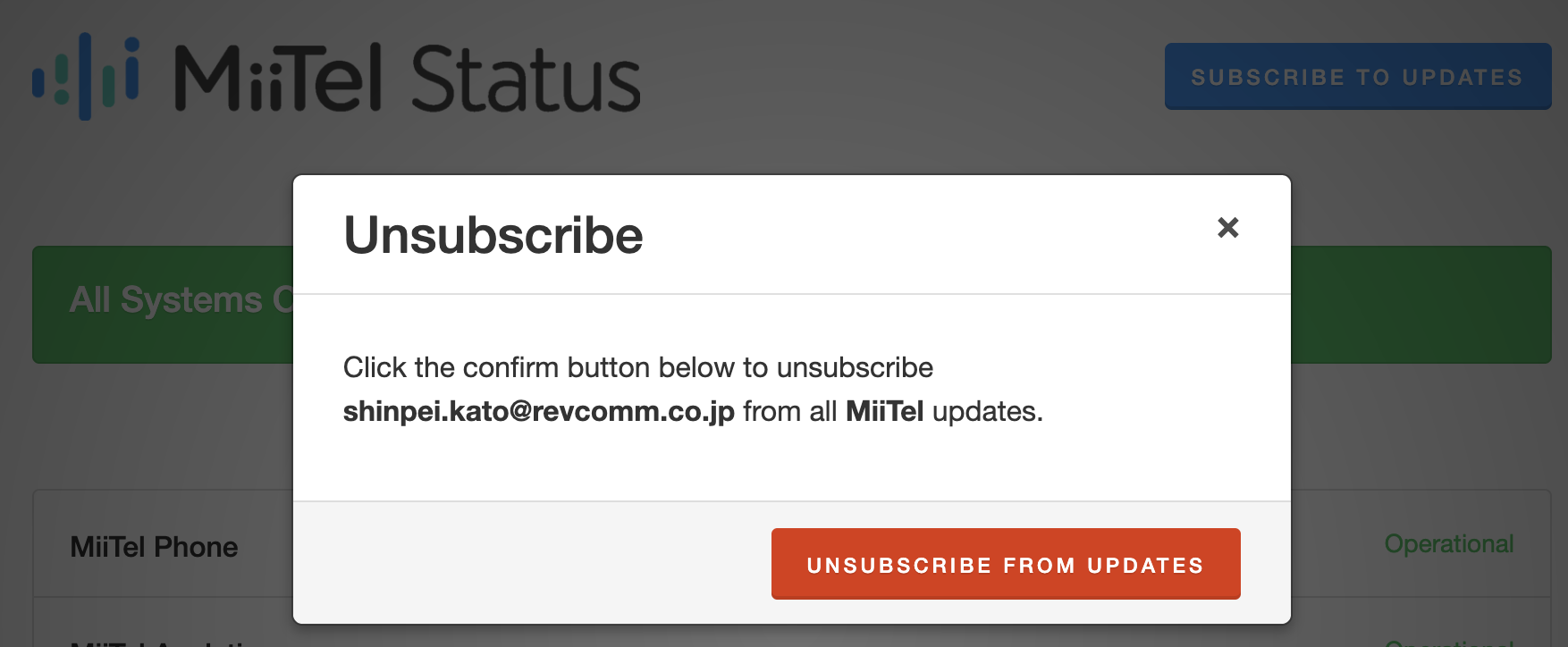Close the Unsubscribe dialog with the X
This screenshot has width=1568, height=647.
point(1228,228)
